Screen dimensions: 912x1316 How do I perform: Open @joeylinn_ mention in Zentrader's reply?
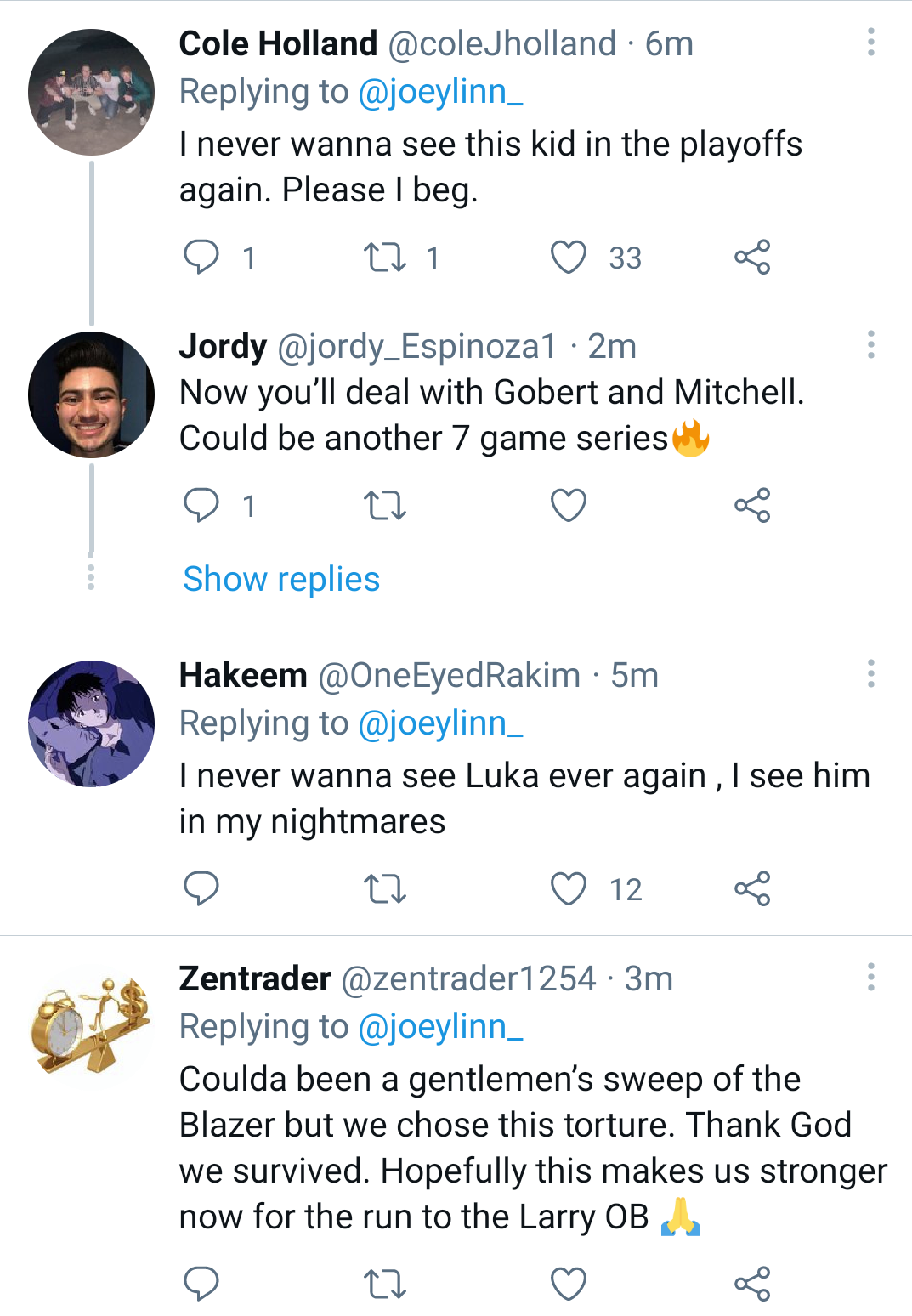pyautogui.click(x=440, y=1027)
